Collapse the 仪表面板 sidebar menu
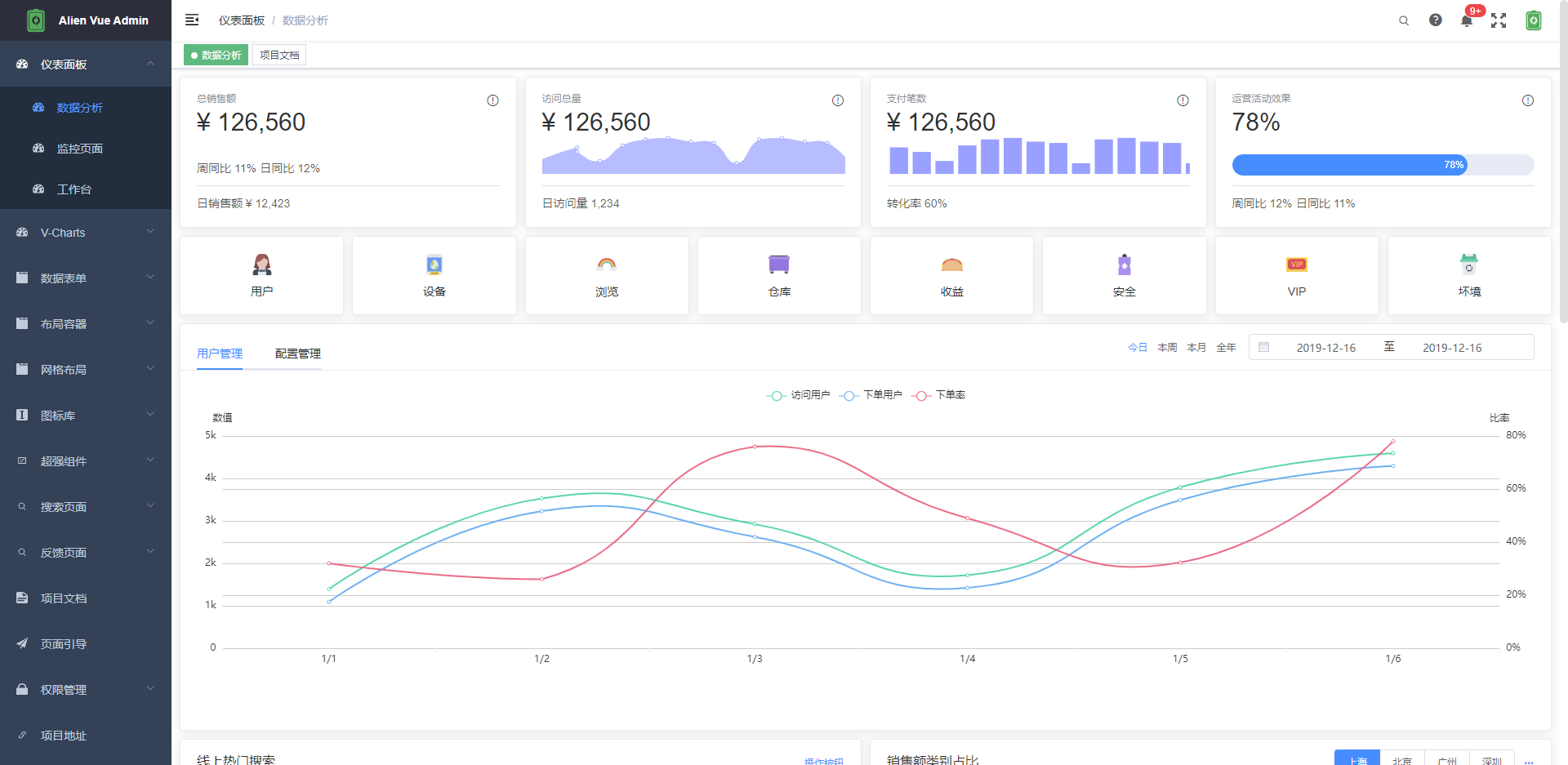 pyautogui.click(x=86, y=64)
